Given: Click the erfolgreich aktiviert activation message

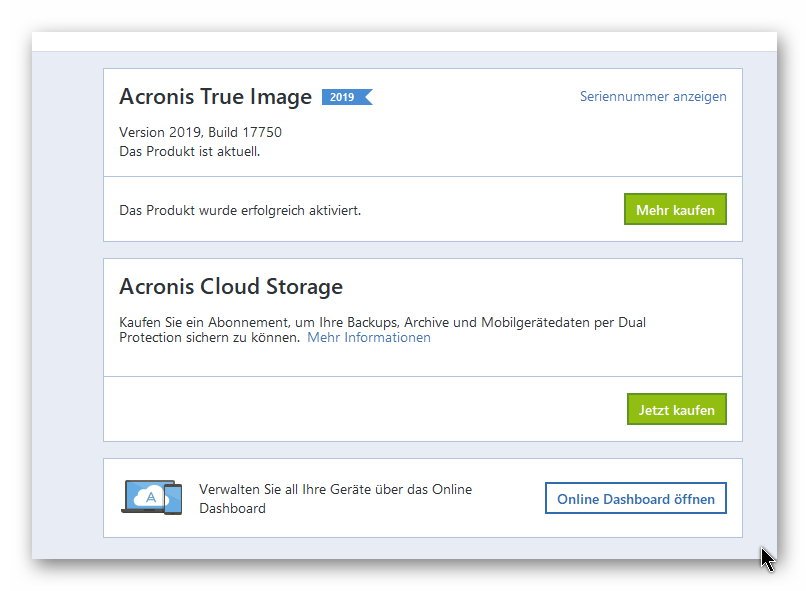Looking at the screenshot, I should coord(240,210).
